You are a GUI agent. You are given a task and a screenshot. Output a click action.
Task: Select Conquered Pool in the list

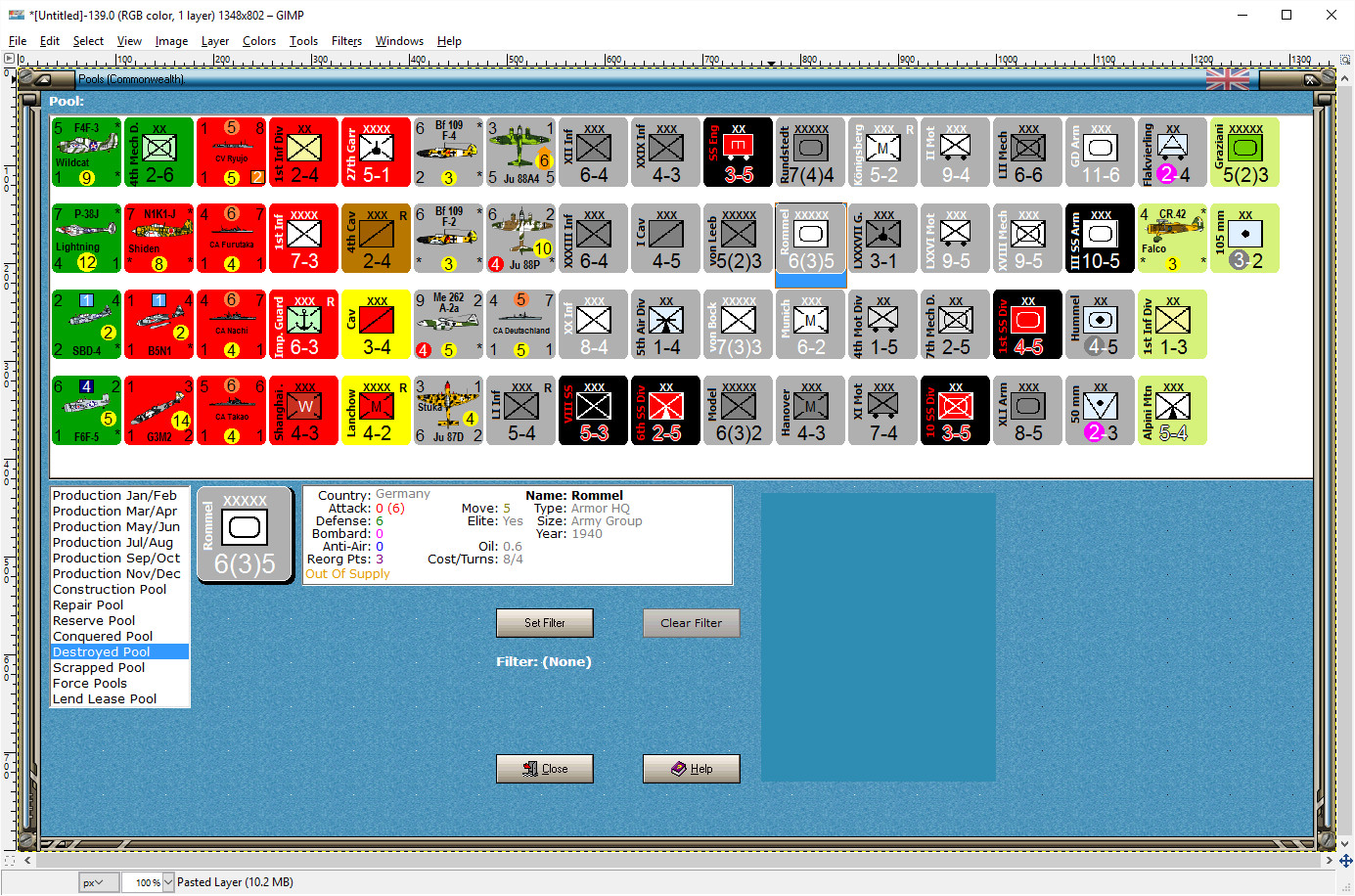[103, 637]
